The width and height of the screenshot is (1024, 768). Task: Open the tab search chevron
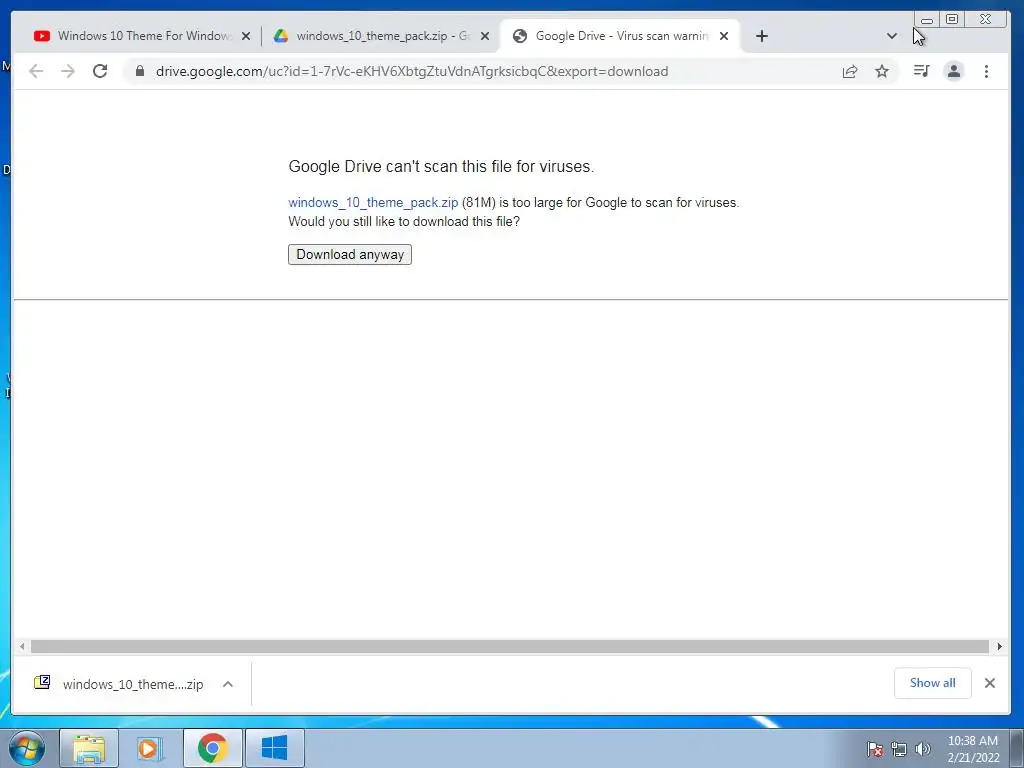pos(891,36)
